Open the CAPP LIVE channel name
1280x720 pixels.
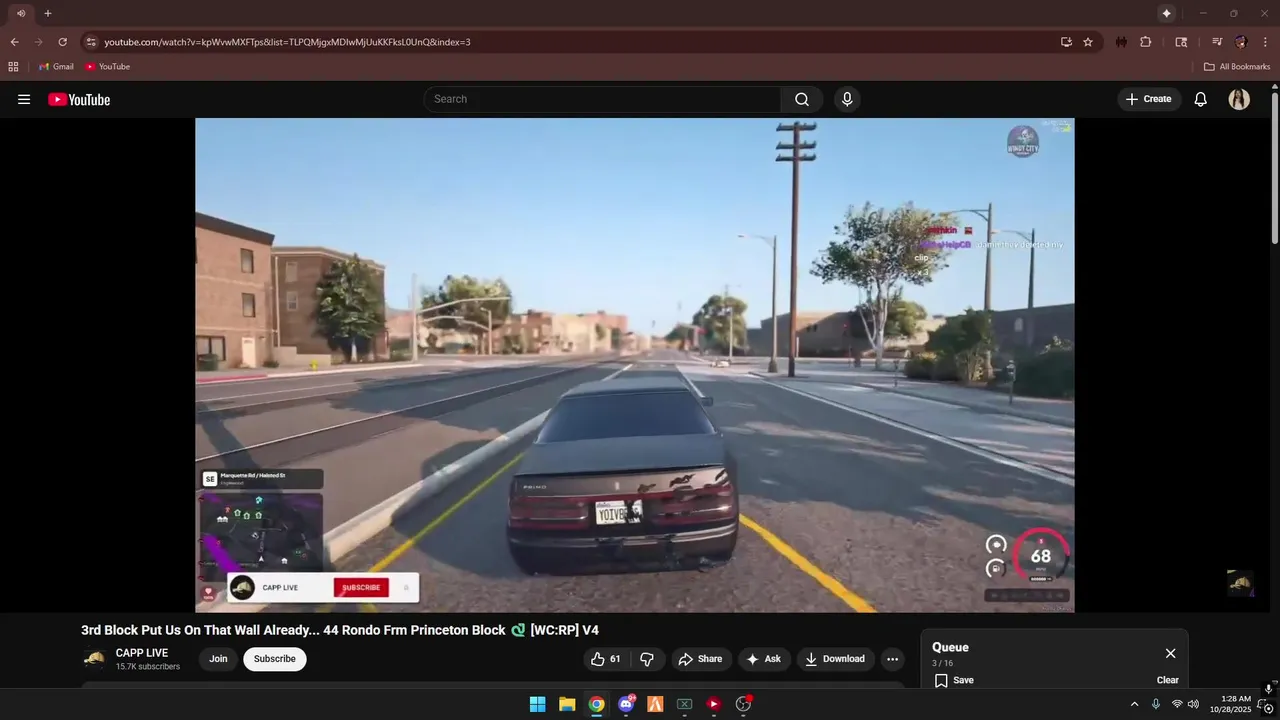tap(142, 653)
